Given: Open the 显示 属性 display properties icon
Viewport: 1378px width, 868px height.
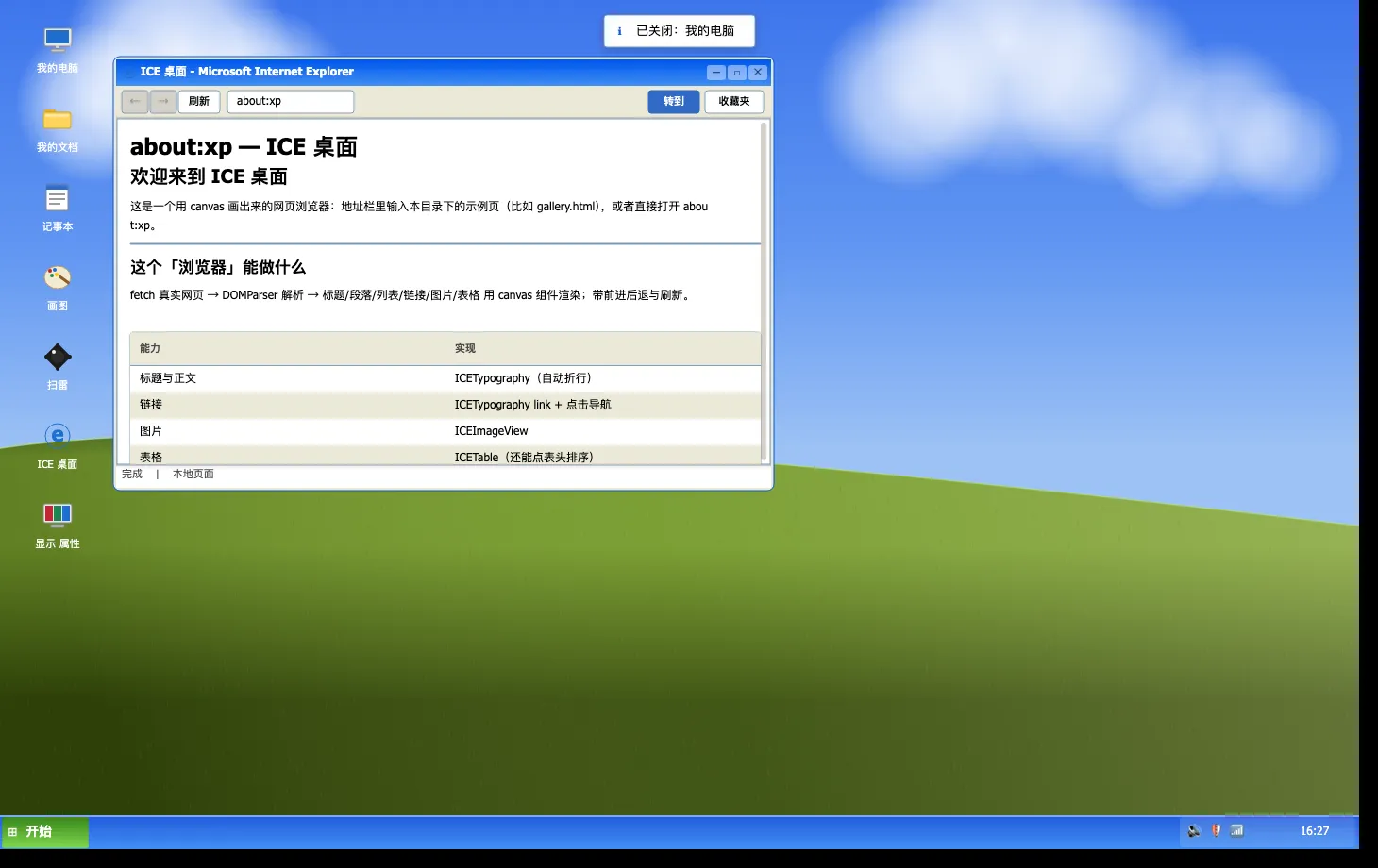Looking at the screenshot, I should click(58, 525).
